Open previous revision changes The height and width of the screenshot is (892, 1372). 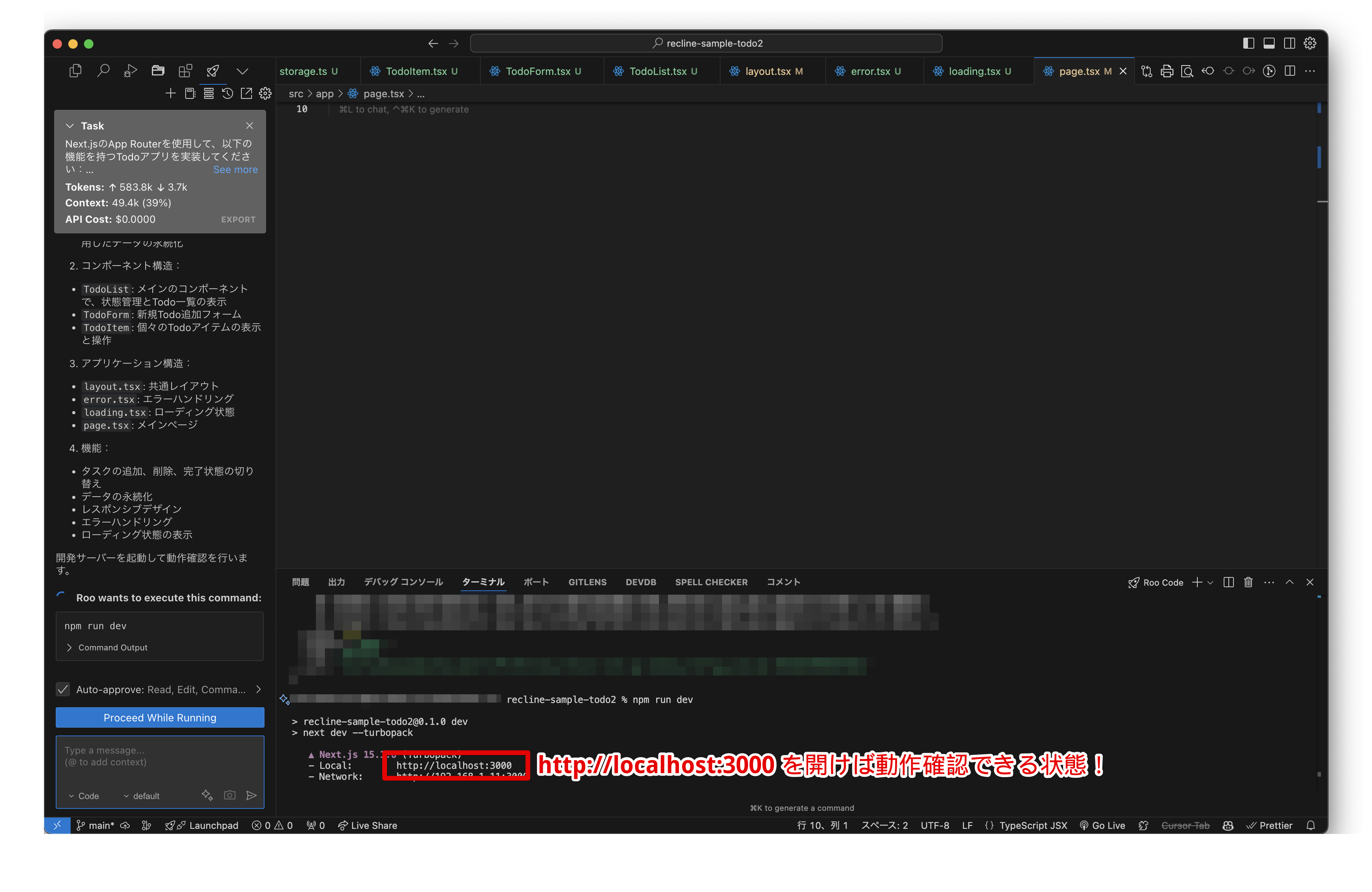(1208, 71)
